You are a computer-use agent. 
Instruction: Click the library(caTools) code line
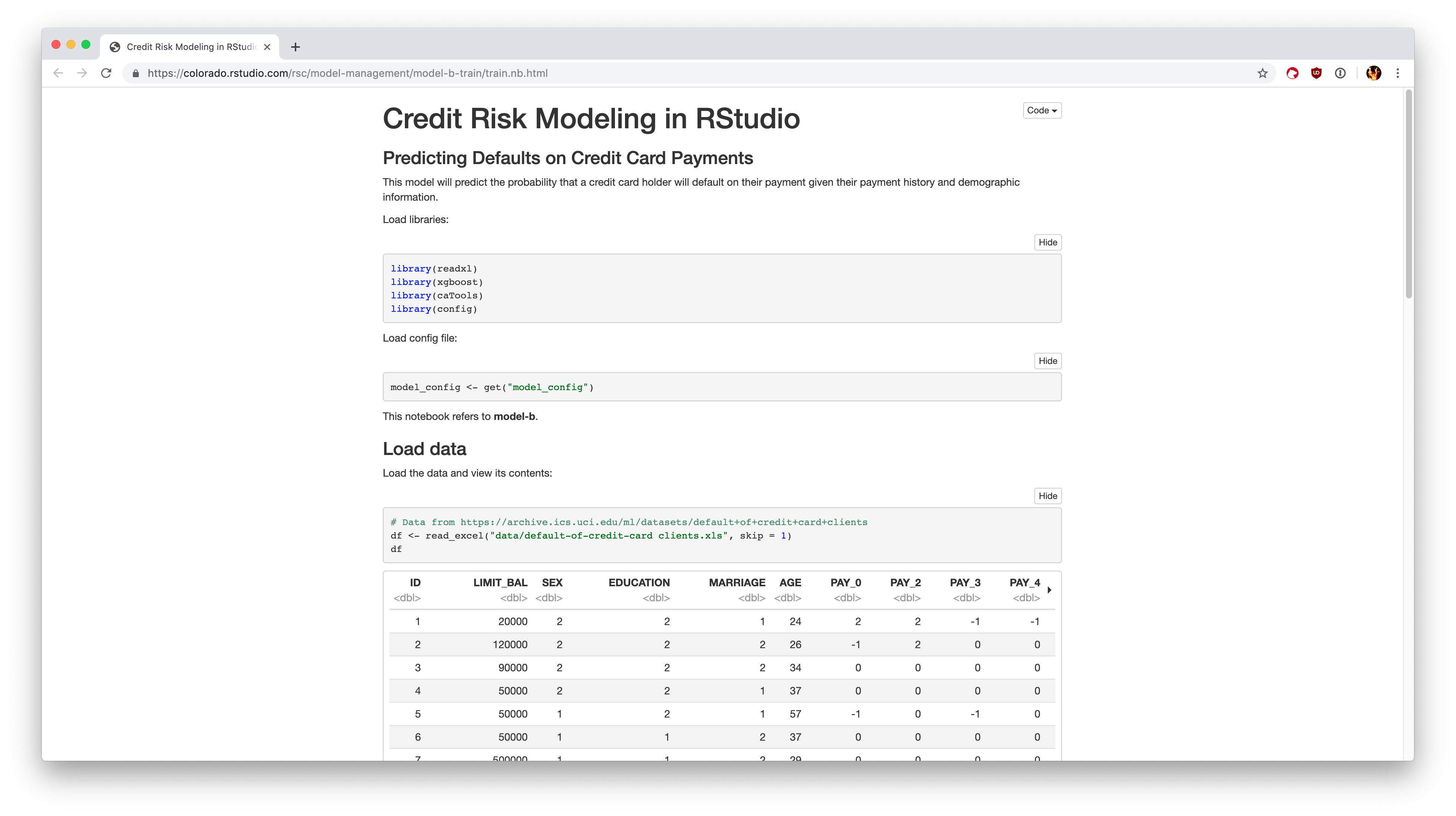(436, 295)
